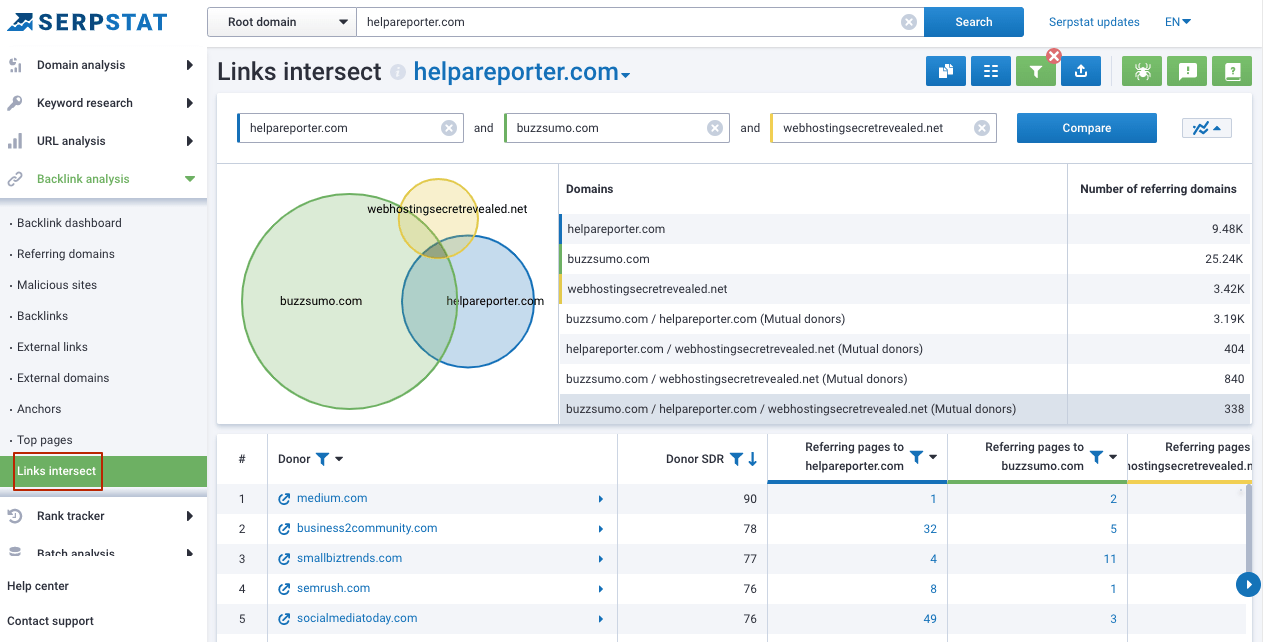This screenshot has width=1263, height=642.
Task: Open Referring domains menu item
Action: [66, 254]
